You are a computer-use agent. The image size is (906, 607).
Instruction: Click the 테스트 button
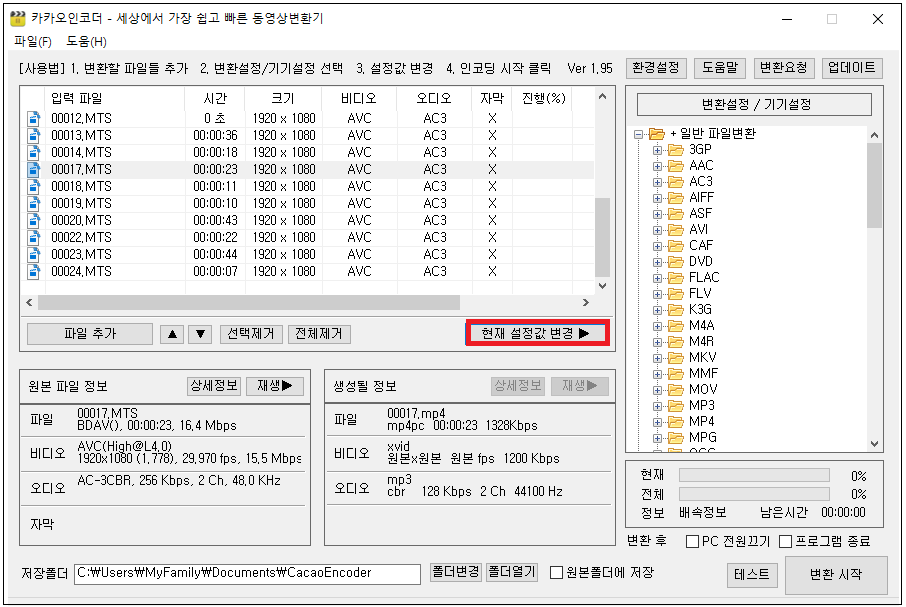[x=752, y=575]
